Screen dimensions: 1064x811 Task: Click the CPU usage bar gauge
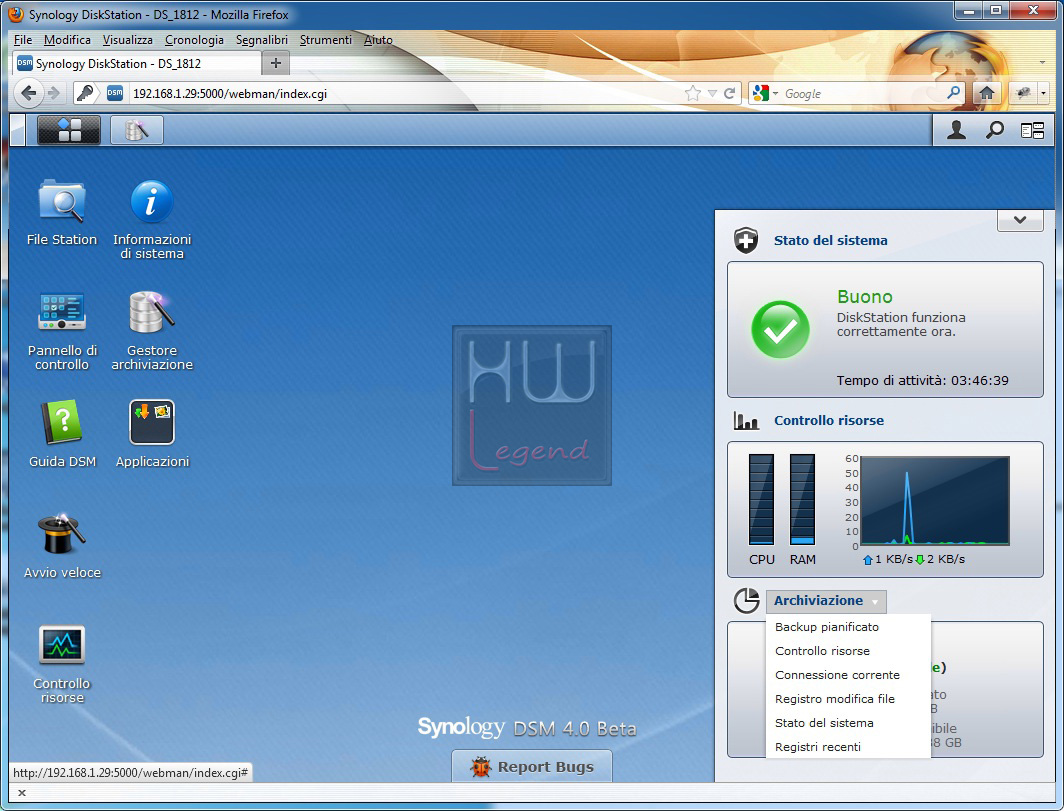point(761,499)
